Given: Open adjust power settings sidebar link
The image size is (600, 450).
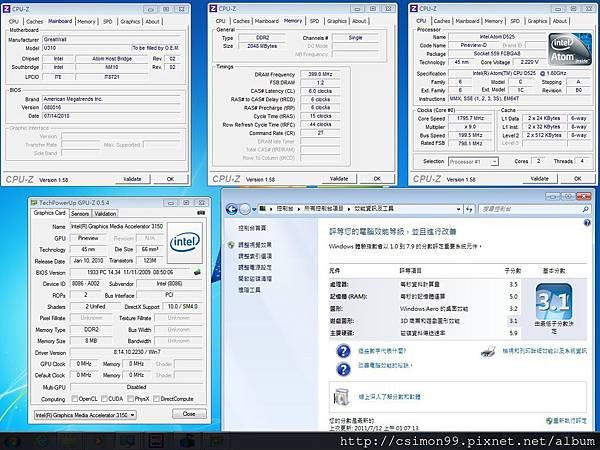Looking at the screenshot, I should click(x=255, y=267).
